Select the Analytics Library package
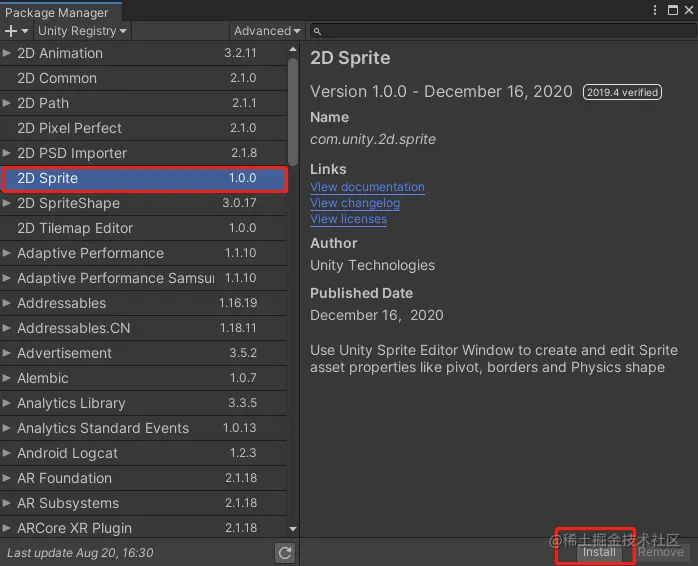This screenshot has height=566, width=698. tap(143, 403)
